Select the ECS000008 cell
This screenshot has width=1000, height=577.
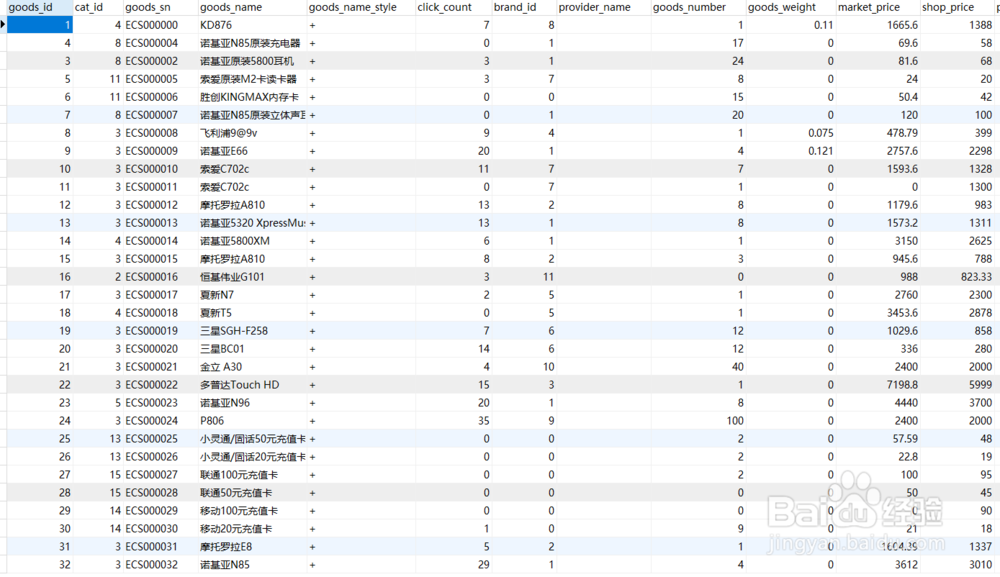160,133
